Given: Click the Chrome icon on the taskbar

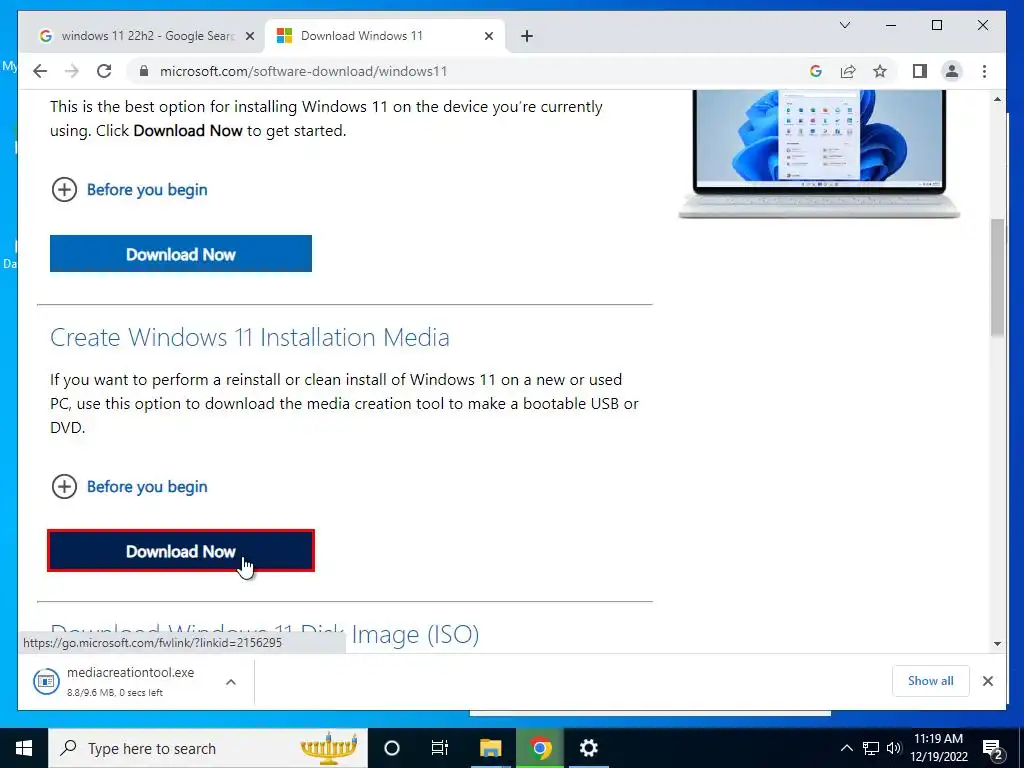Looking at the screenshot, I should click(540, 748).
